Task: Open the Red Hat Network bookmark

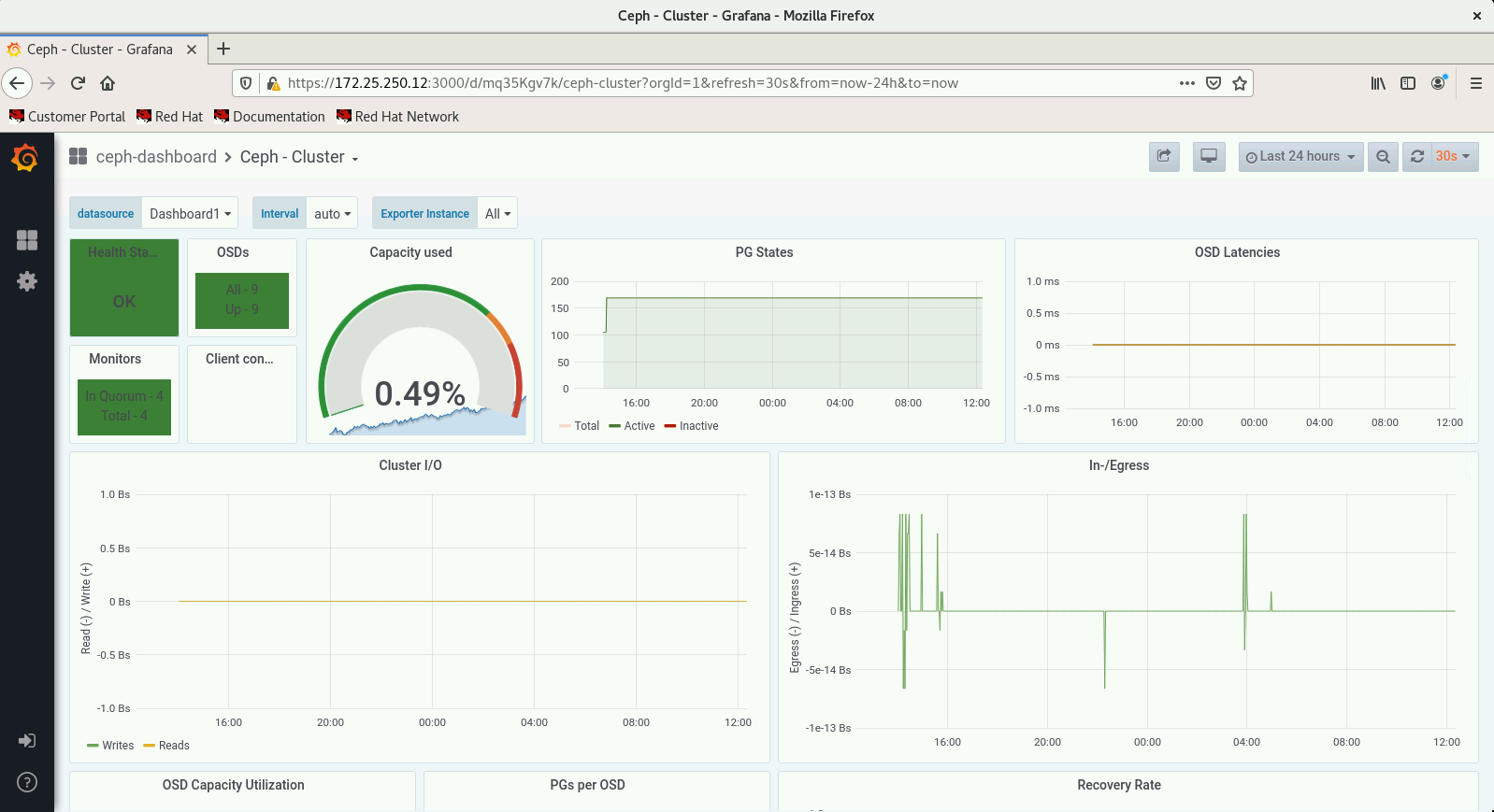Action: pos(397,117)
